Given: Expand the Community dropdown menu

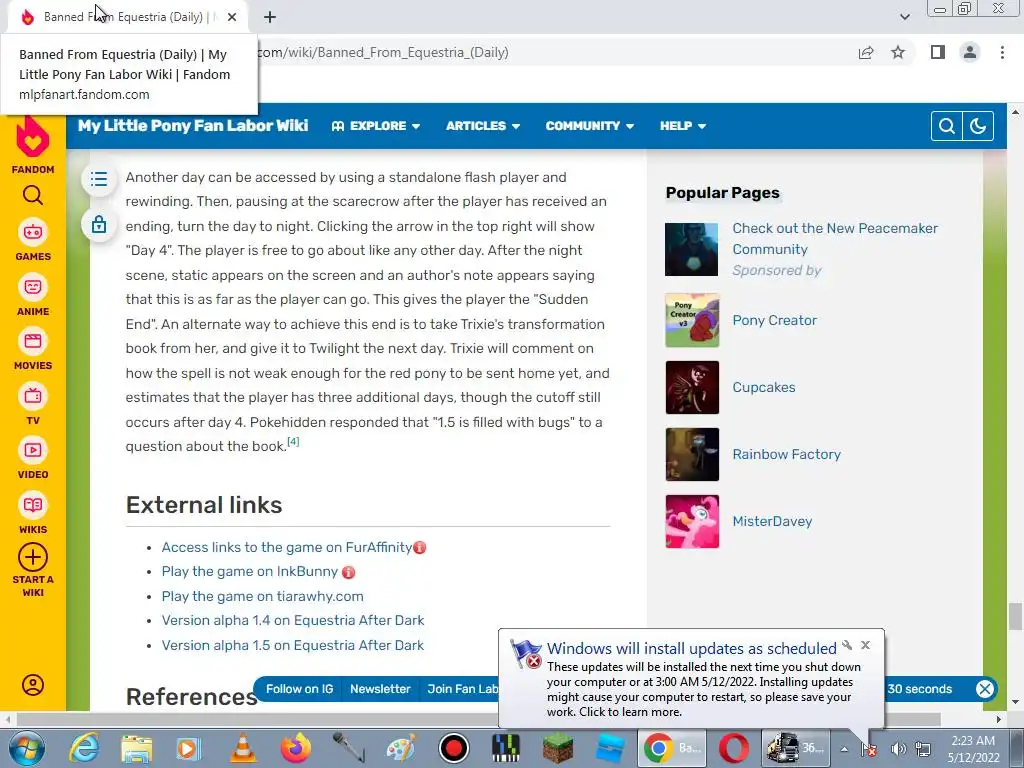Looking at the screenshot, I should (590, 126).
